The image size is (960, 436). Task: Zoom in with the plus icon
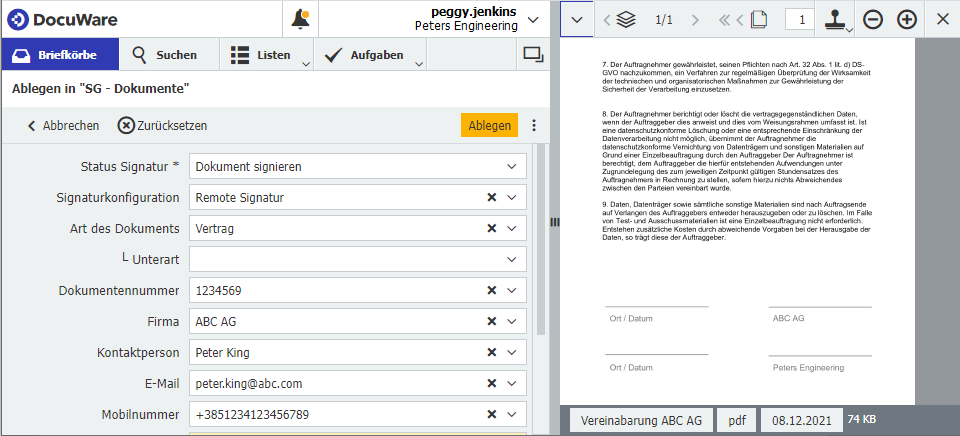[x=906, y=19]
